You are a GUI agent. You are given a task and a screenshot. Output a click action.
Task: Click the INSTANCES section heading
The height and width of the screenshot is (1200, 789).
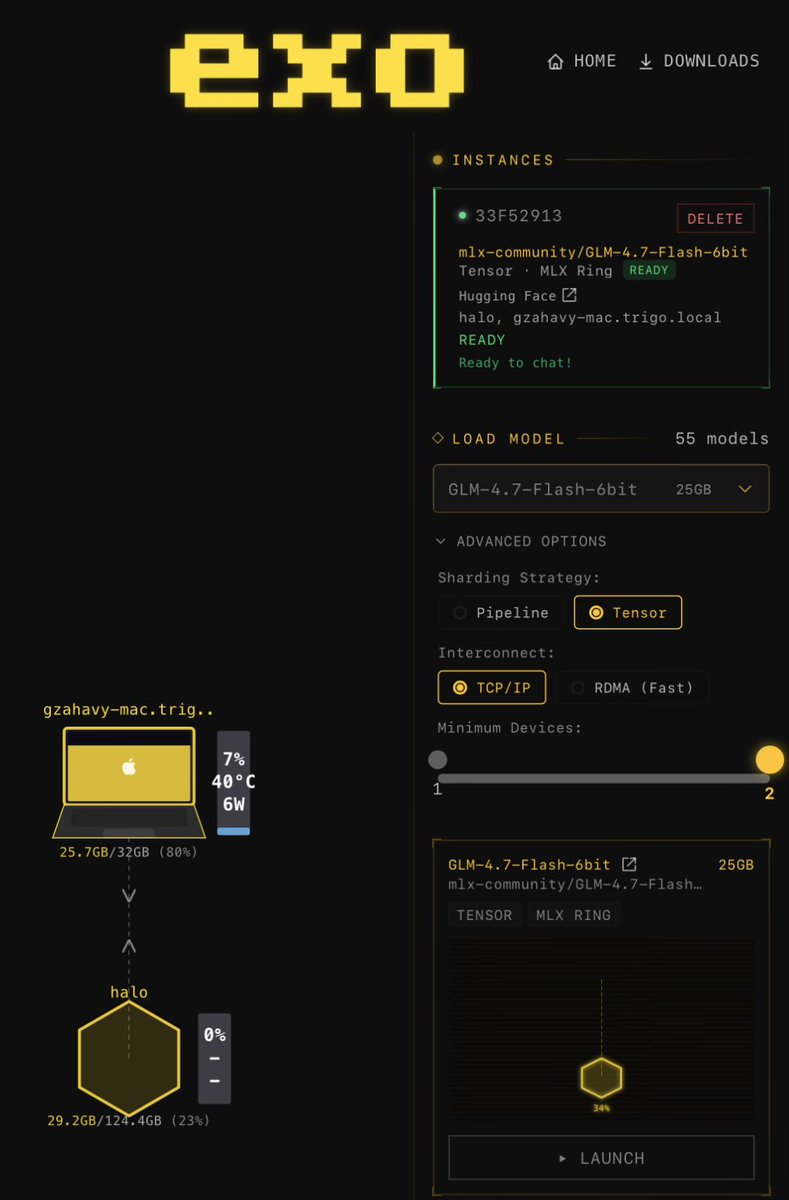[x=503, y=160]
